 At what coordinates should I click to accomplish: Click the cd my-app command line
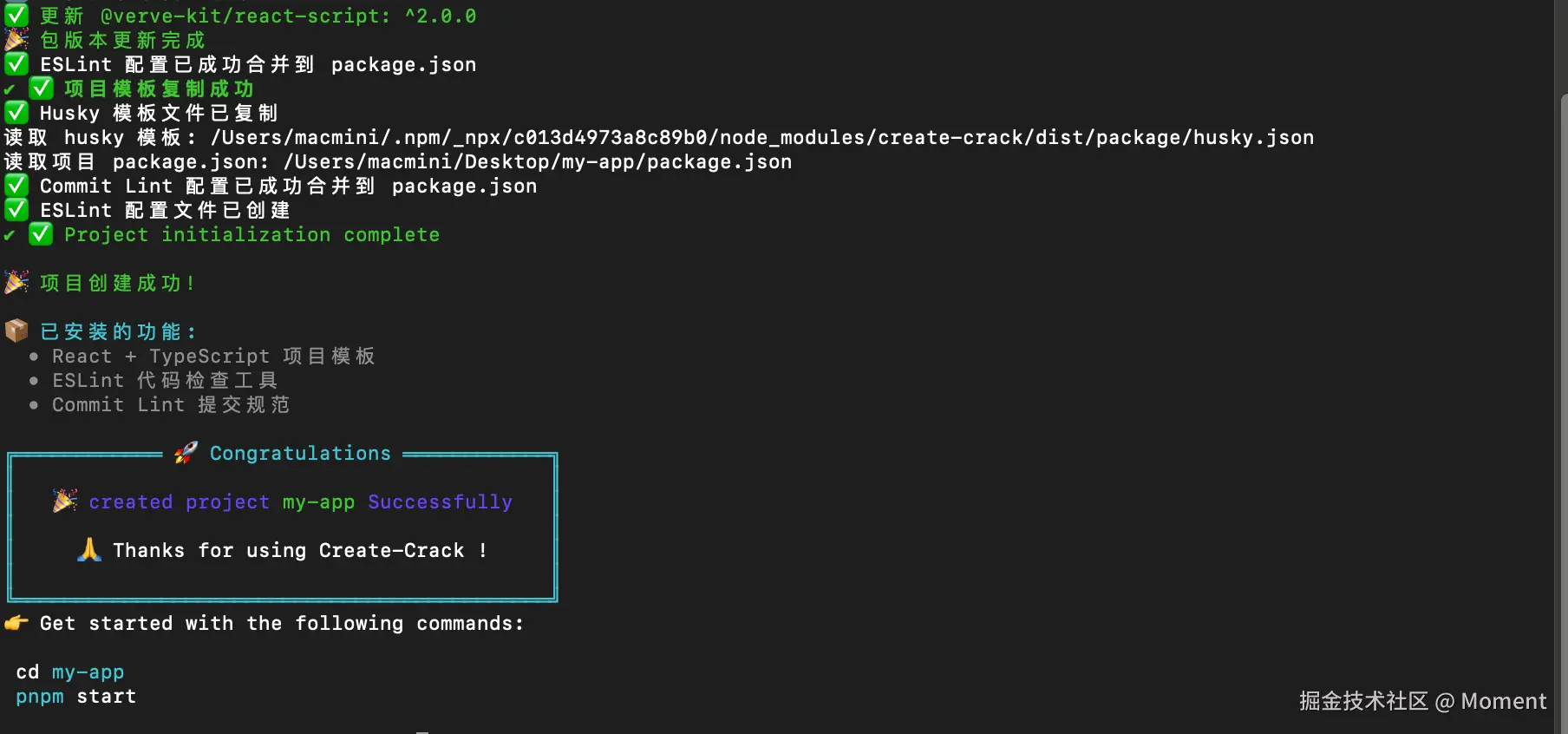(x=70, y=672)
